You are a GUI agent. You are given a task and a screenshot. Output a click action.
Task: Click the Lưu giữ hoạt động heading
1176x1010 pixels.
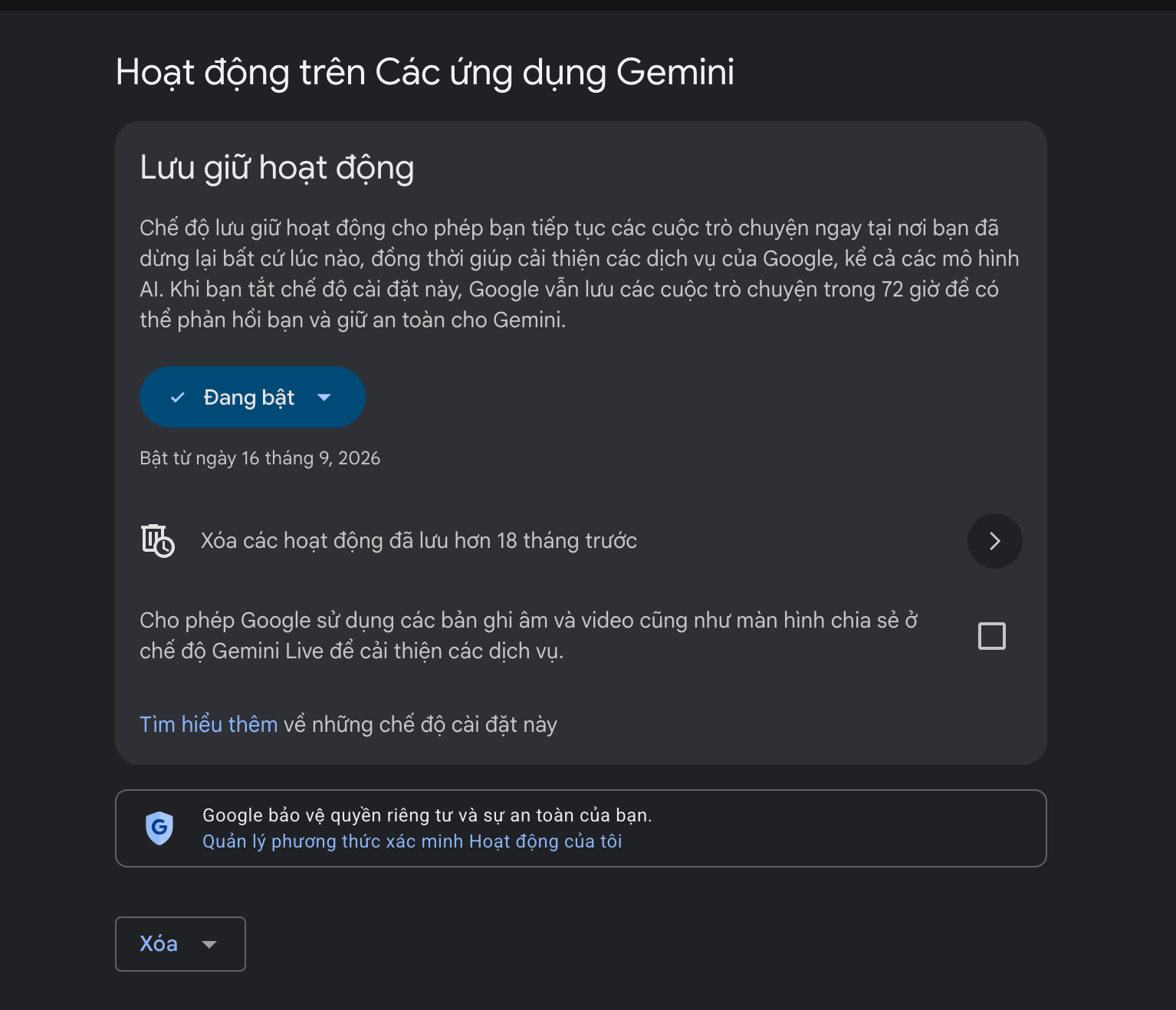pyautogui.click(x=277, y=168)
